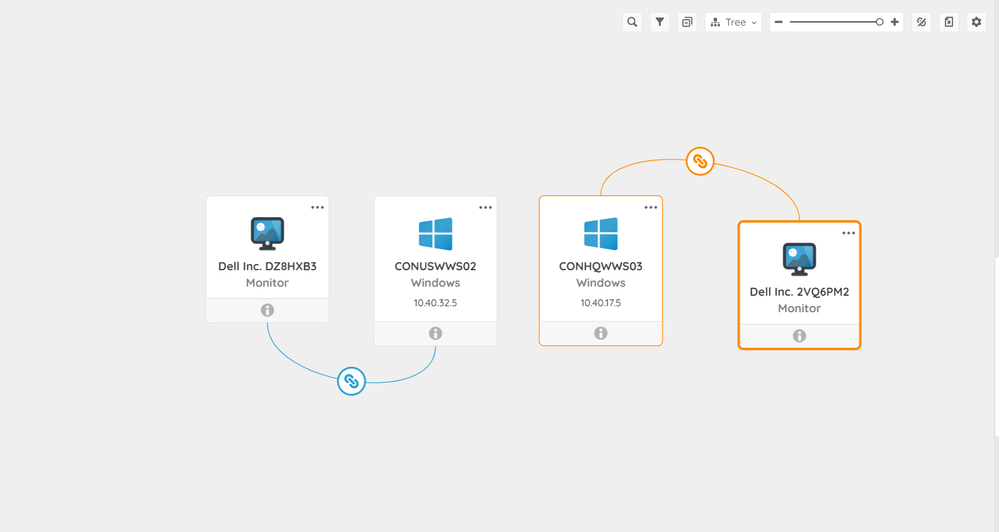
Task: Click the zoom in plus button
Action: click(x=894, y=22)
